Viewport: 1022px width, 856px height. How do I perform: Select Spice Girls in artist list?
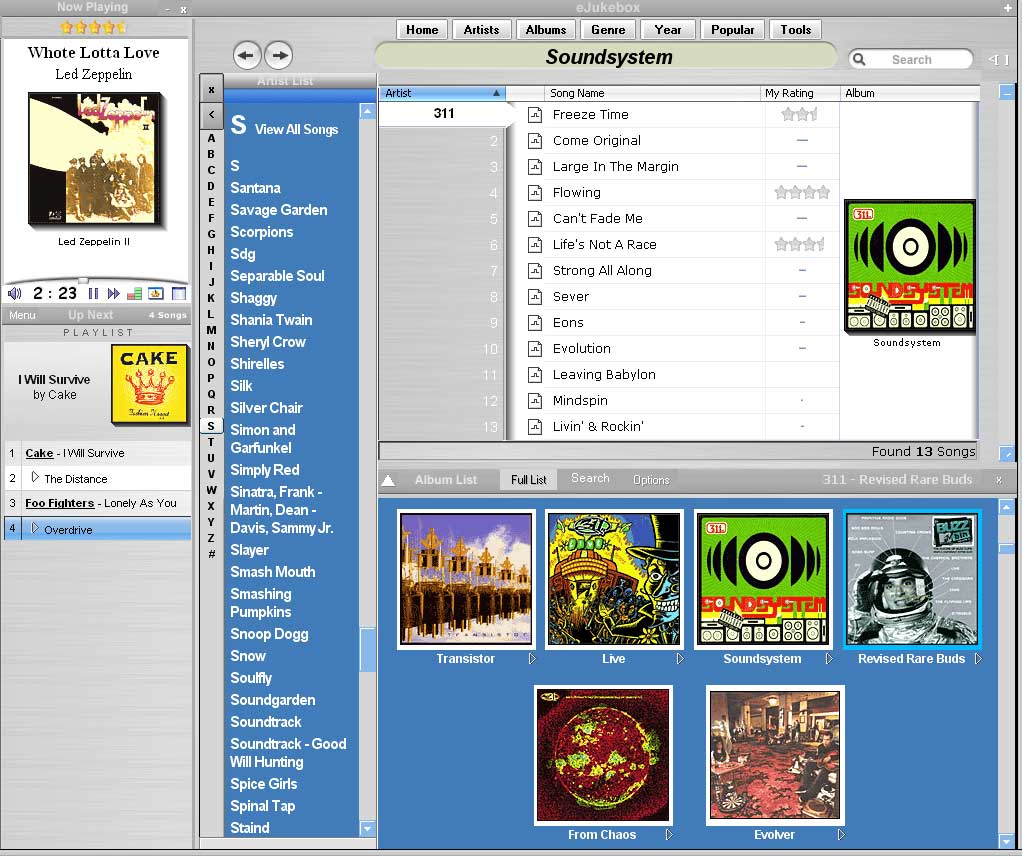pyautogui.click(x=263, y=784)
